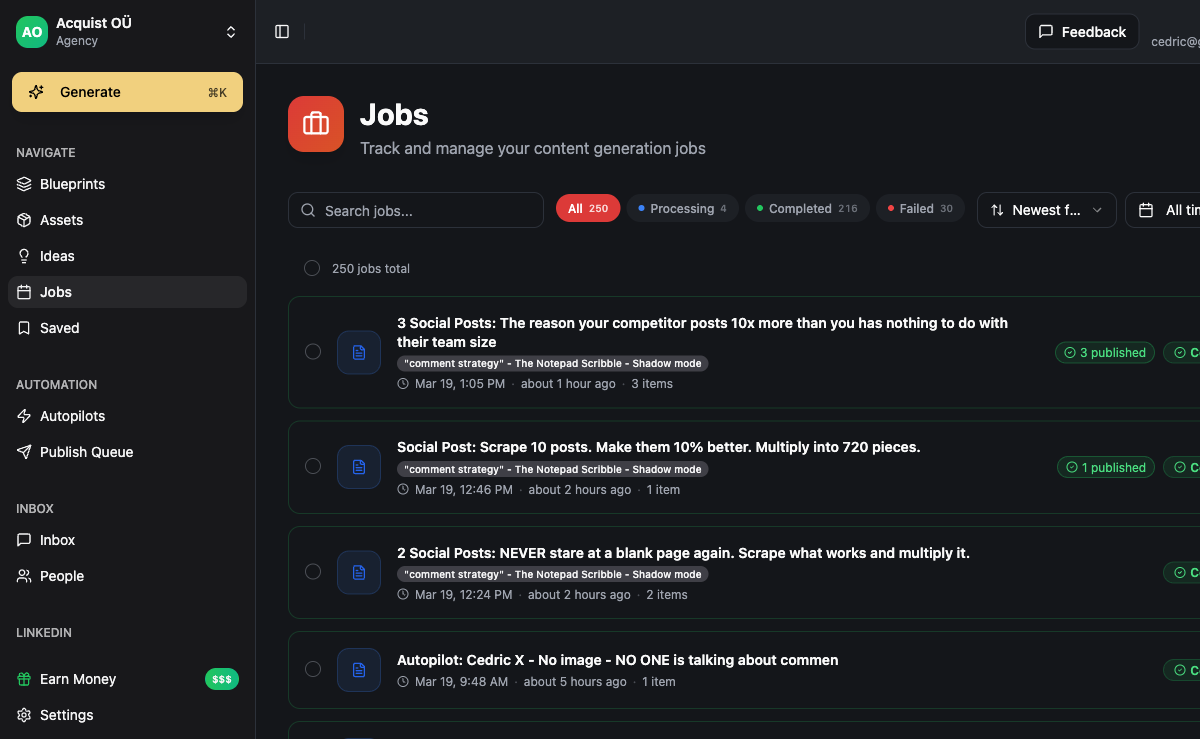Image resolution: width=1200 pixels, height=739 pixels.
Task: Click the green $$$ badge
Action: click(222, 679)
